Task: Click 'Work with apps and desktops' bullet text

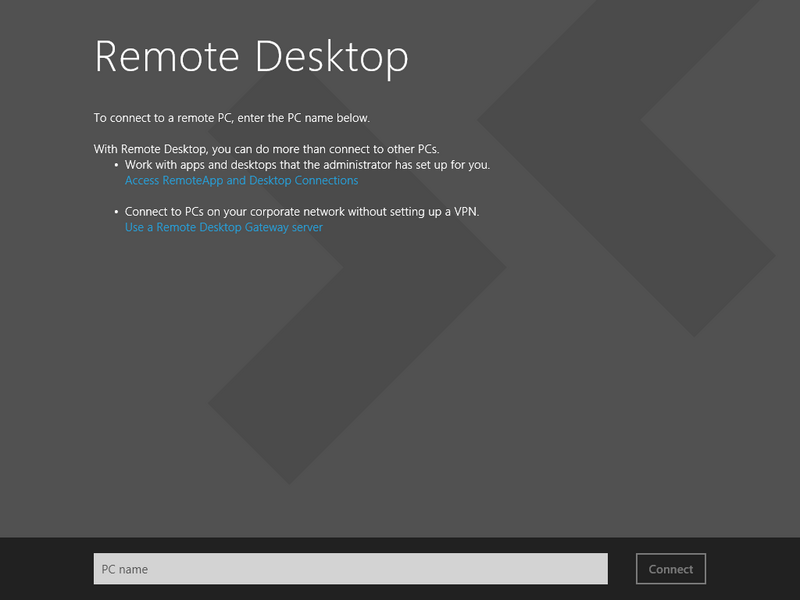Action: pos(307,165)
